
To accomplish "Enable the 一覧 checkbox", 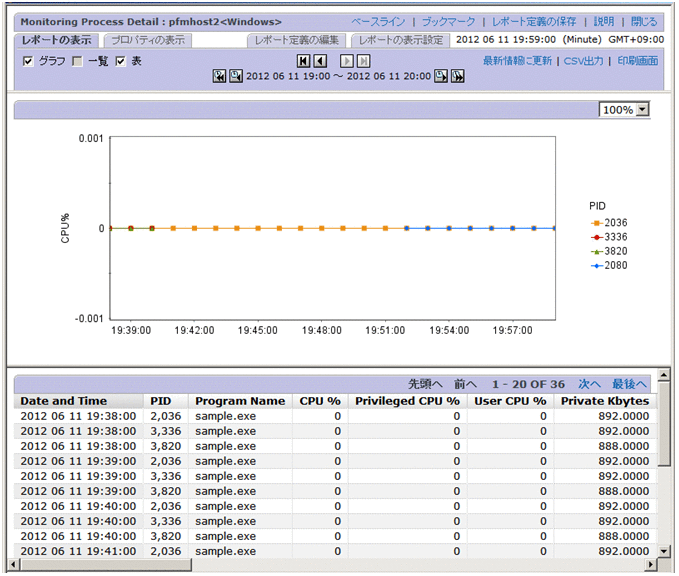I will [x=77, y=61].
